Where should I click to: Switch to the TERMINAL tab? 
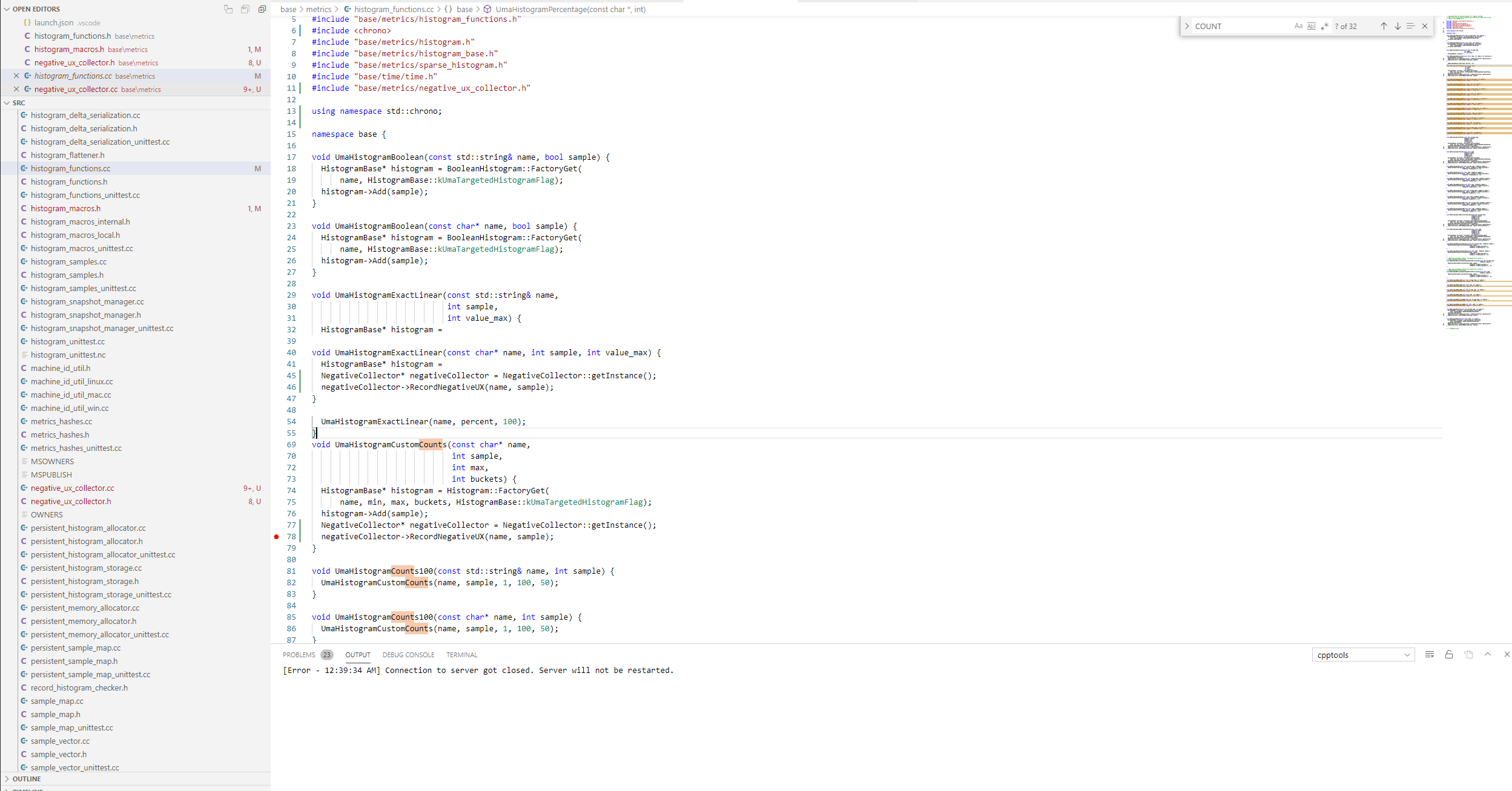[461, 655]
